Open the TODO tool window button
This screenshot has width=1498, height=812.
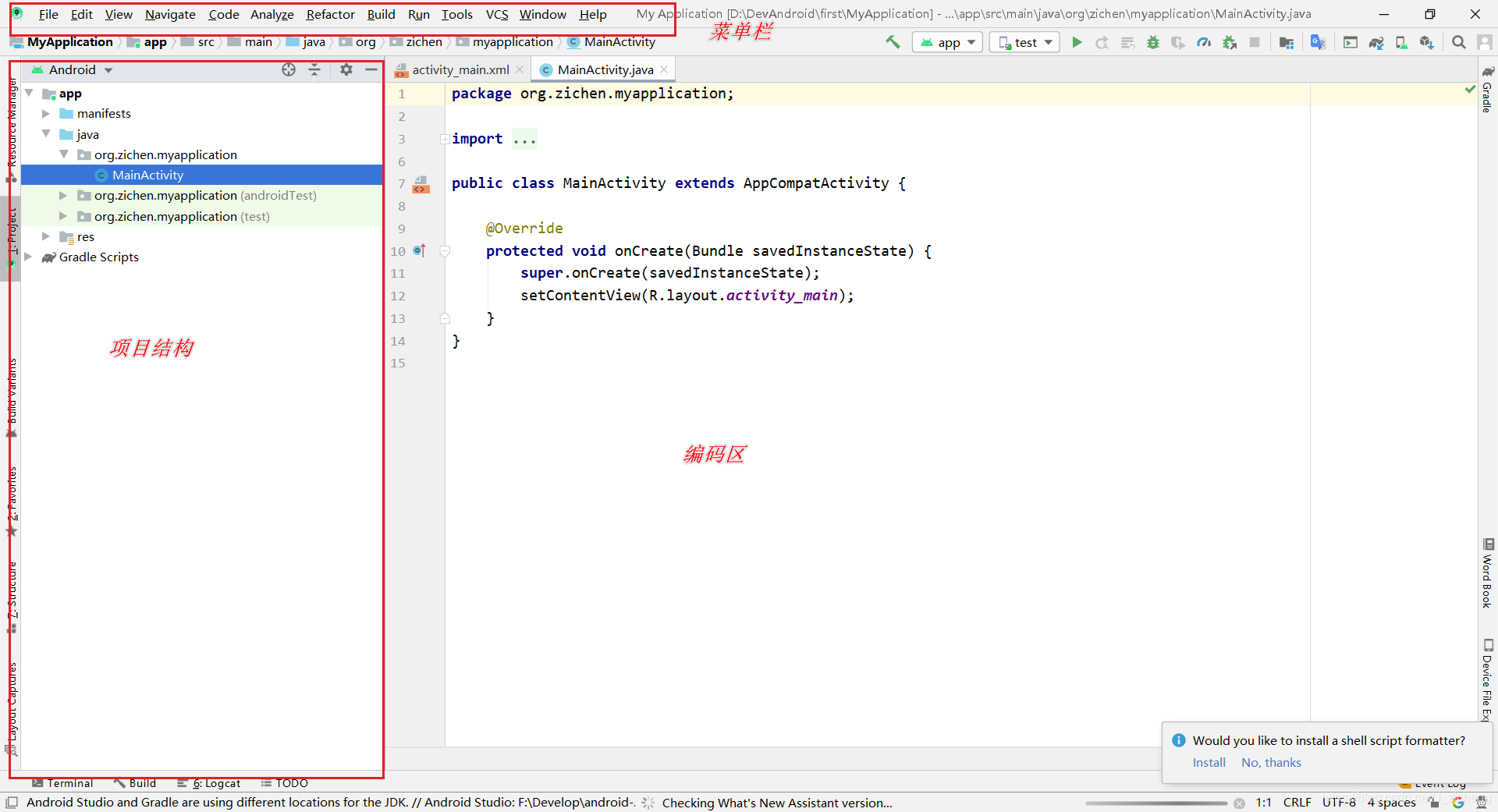[x=284, y=783]
